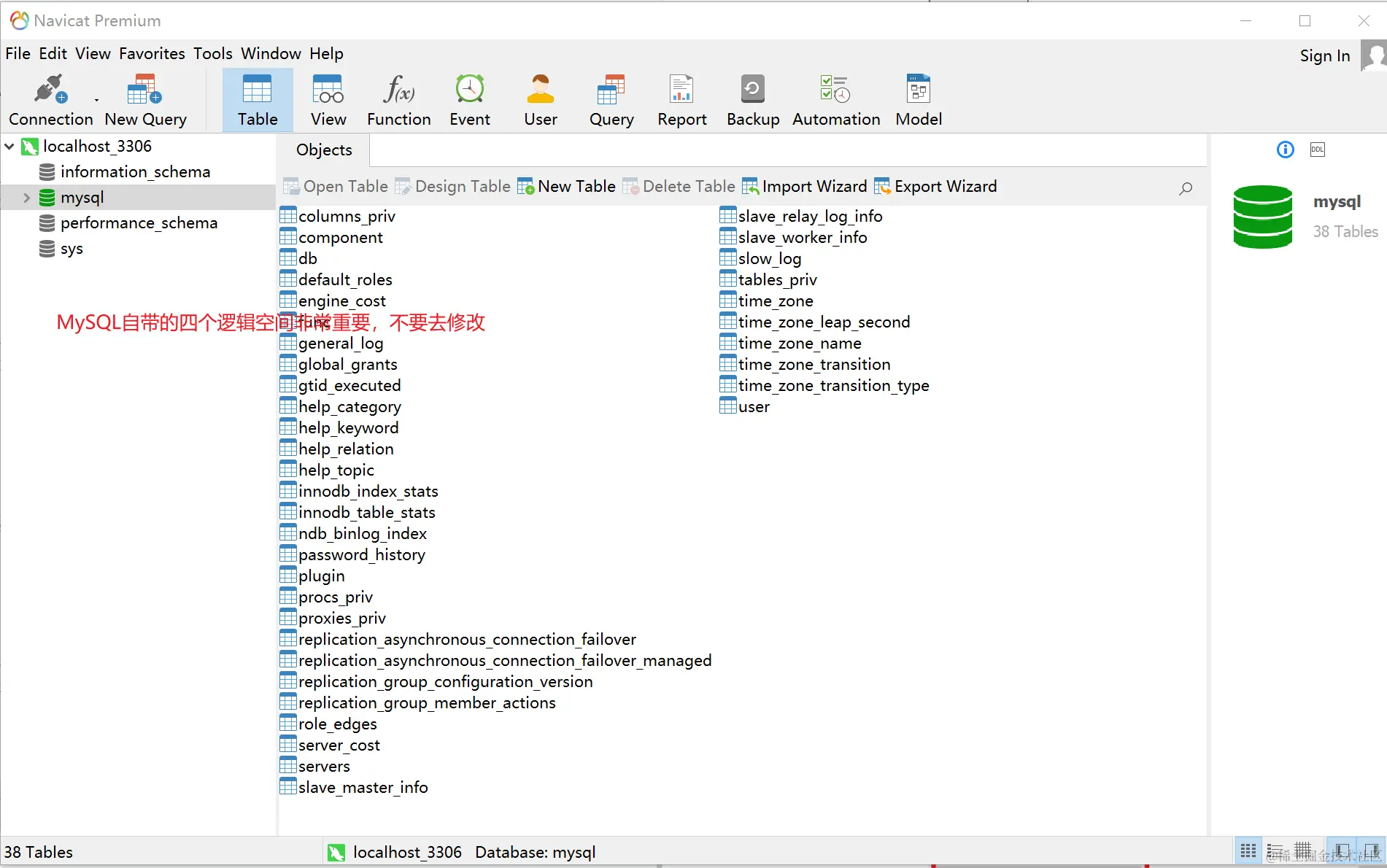Screen dimensions: 1387x868
Task: Launch the Export Wizard
Action: (x=935, y=187)
